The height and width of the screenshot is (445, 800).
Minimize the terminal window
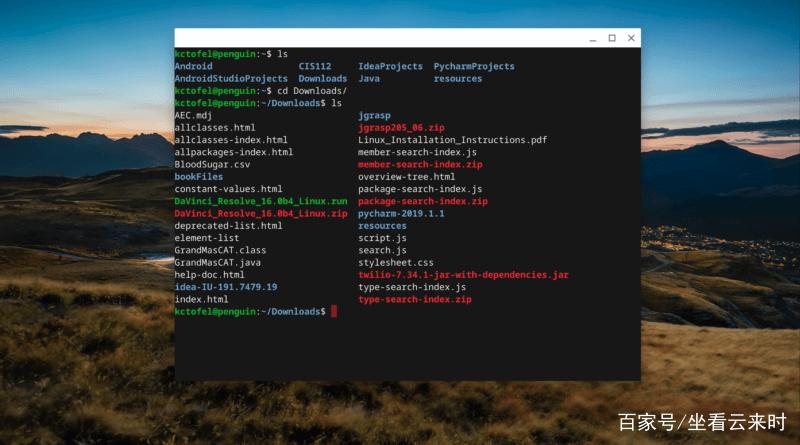tap(592, 38)
